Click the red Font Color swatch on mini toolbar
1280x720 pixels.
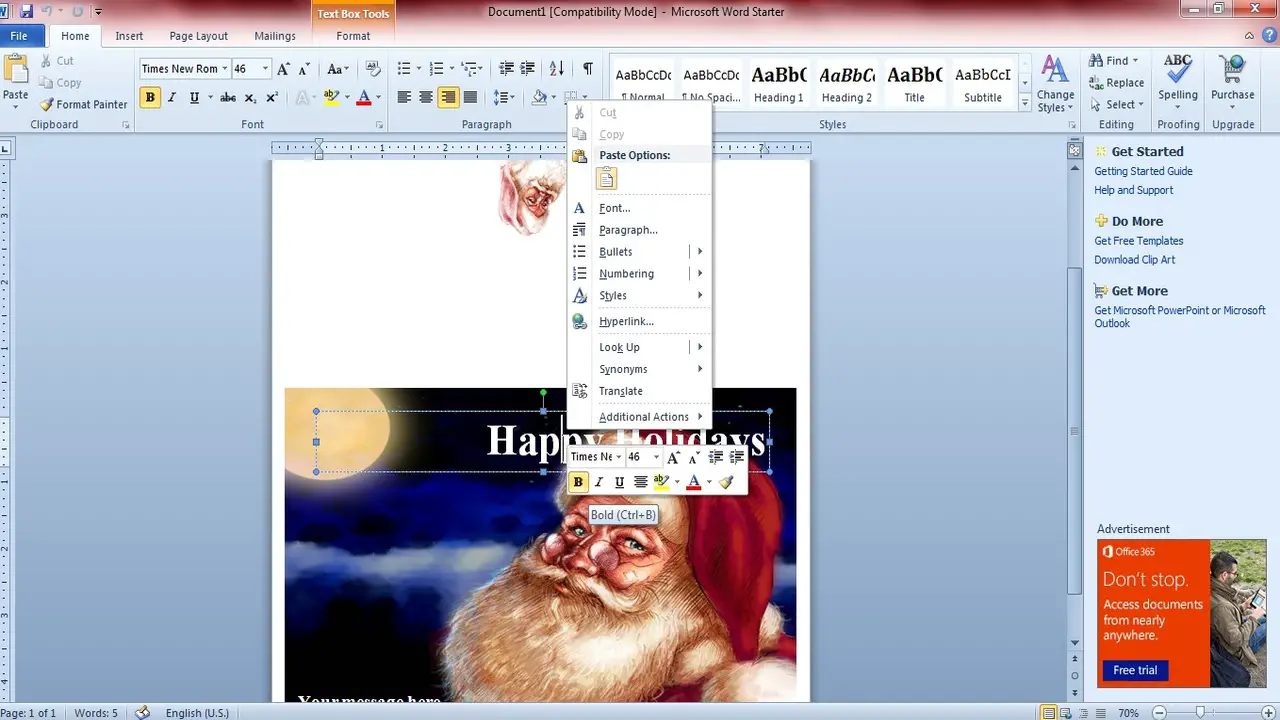[x=694, y=482]
